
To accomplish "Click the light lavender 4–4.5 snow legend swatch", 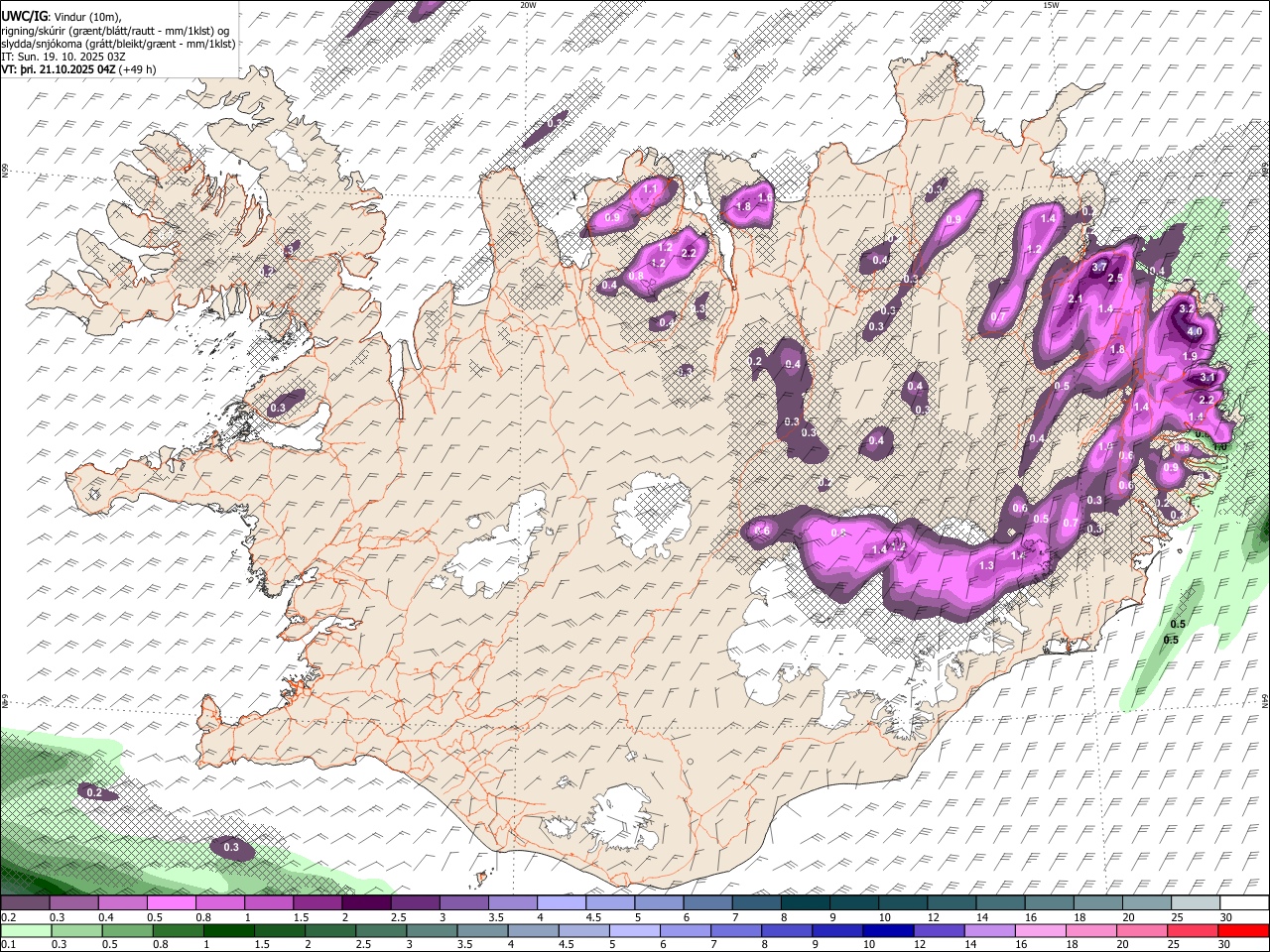I will 562,903.
